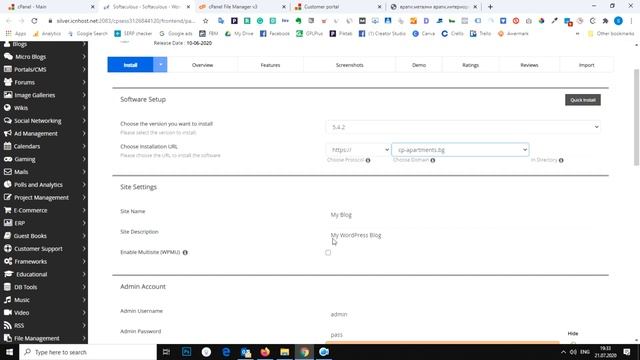
Task: Open Windows Start menu
Action: pos(9,352)
